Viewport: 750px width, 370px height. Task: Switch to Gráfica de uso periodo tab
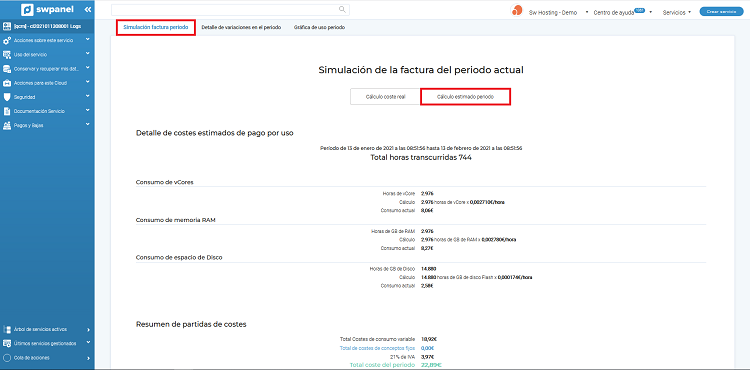point(319,28)
